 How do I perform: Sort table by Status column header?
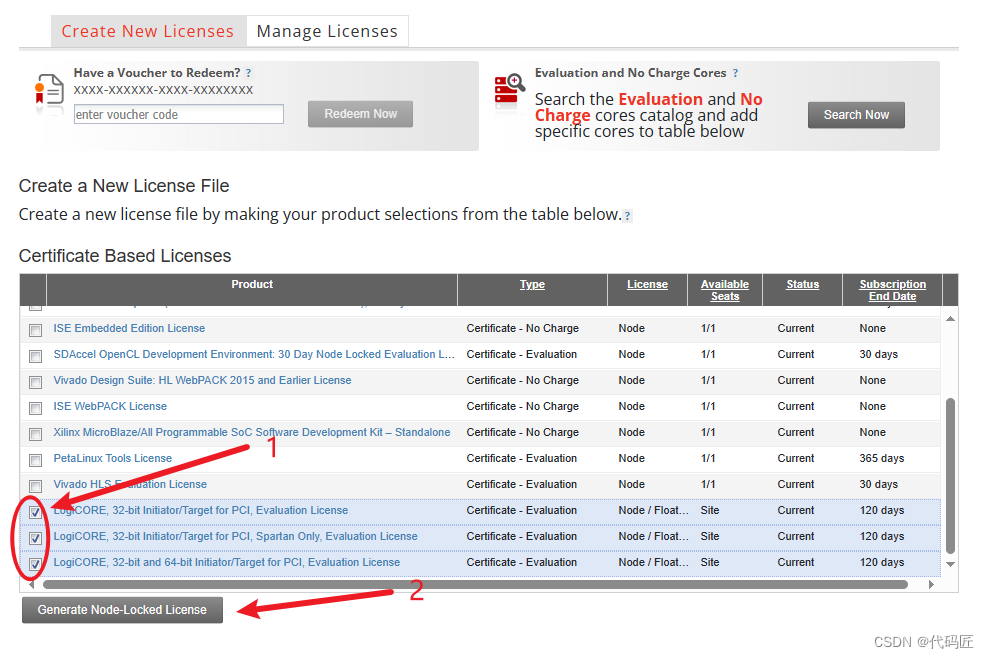[x=802, y=285]
